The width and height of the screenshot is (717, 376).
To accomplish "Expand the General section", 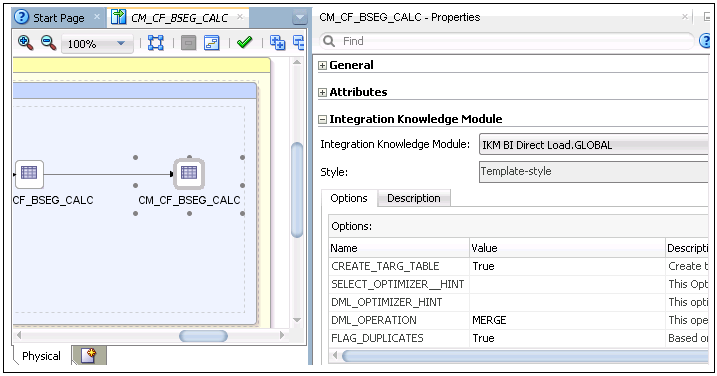I will [322, 65].
